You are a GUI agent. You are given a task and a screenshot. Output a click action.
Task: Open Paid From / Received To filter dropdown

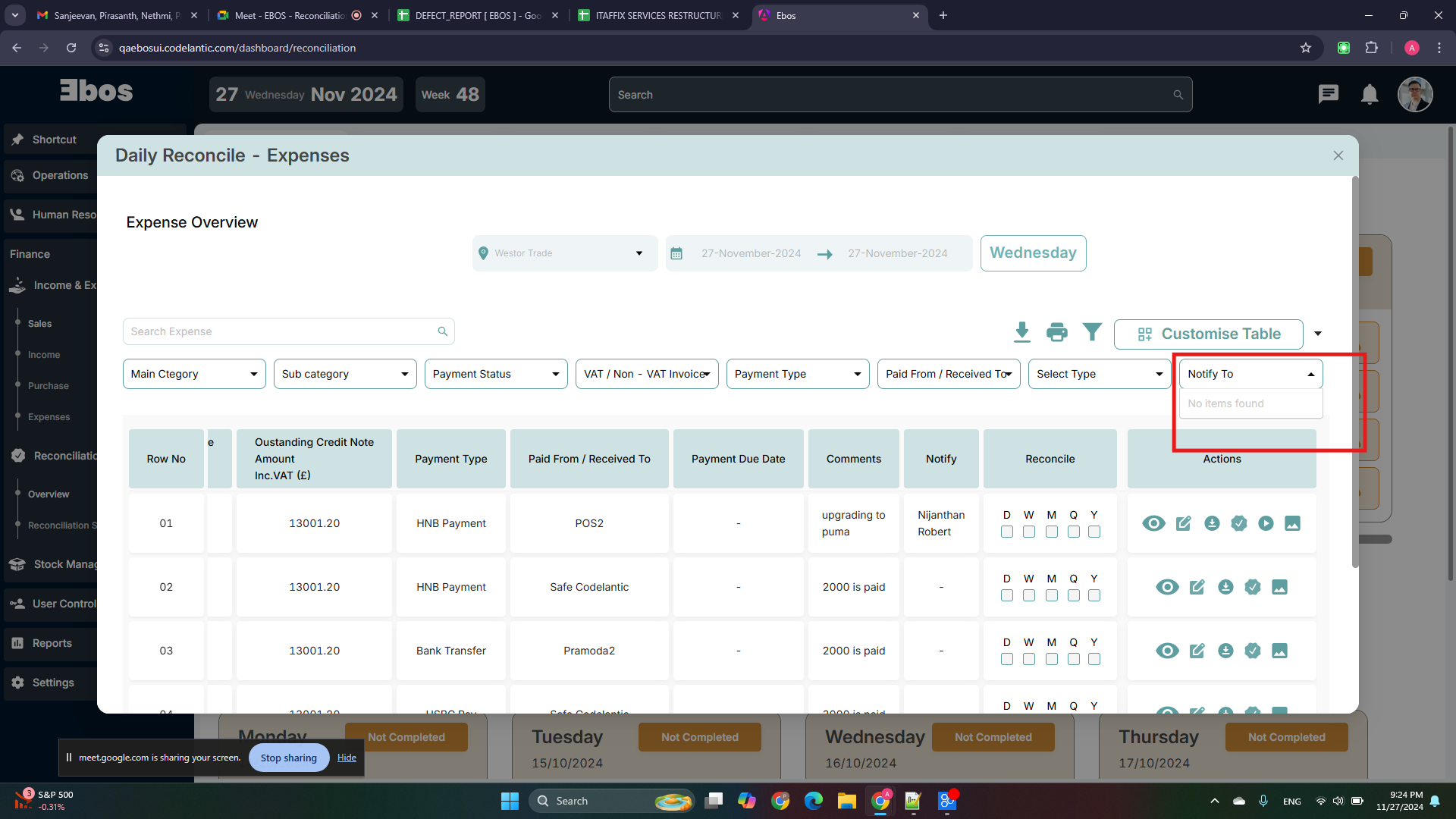pos(949,374)
